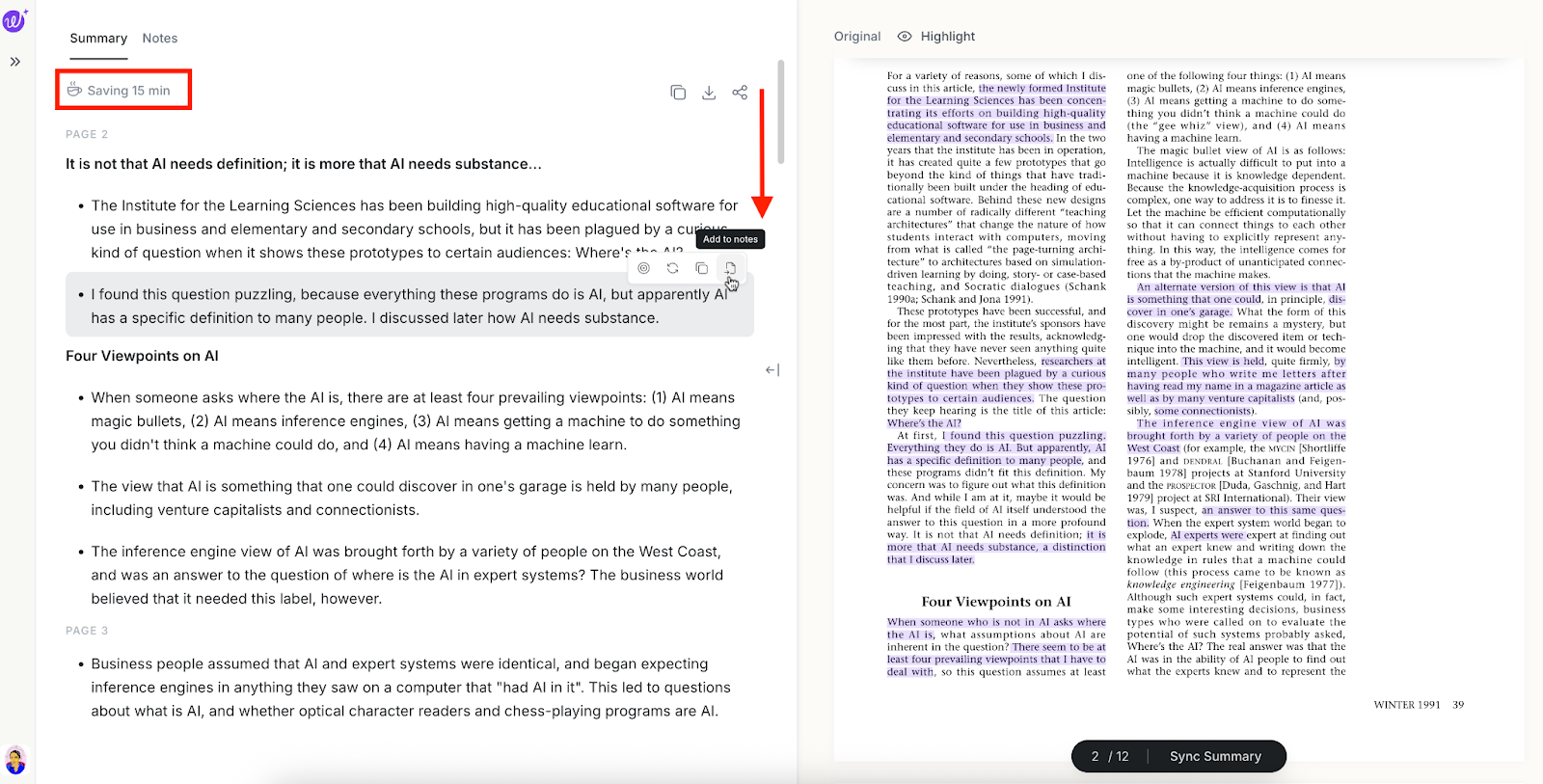Click bullet 'I found this question puzzling'

coord(410,307)
